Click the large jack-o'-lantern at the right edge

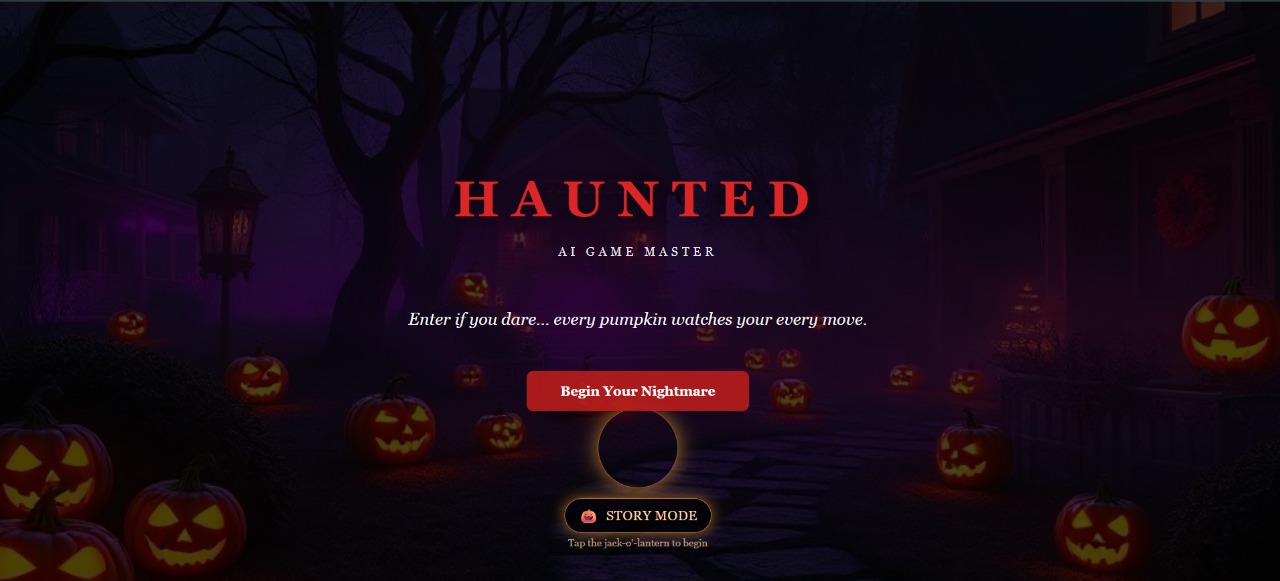(x=1232, y=328)
